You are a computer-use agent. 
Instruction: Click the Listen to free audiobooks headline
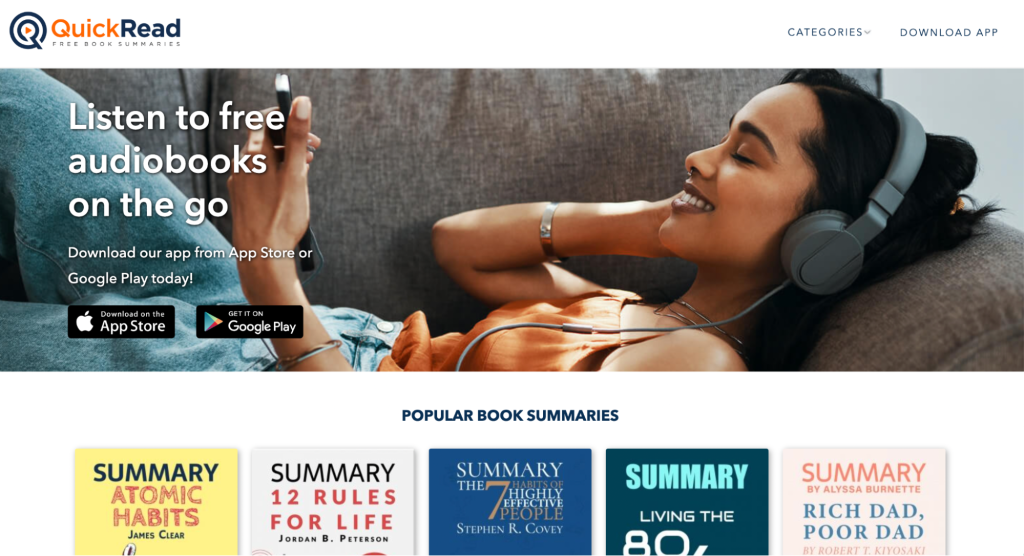point(177,161)
